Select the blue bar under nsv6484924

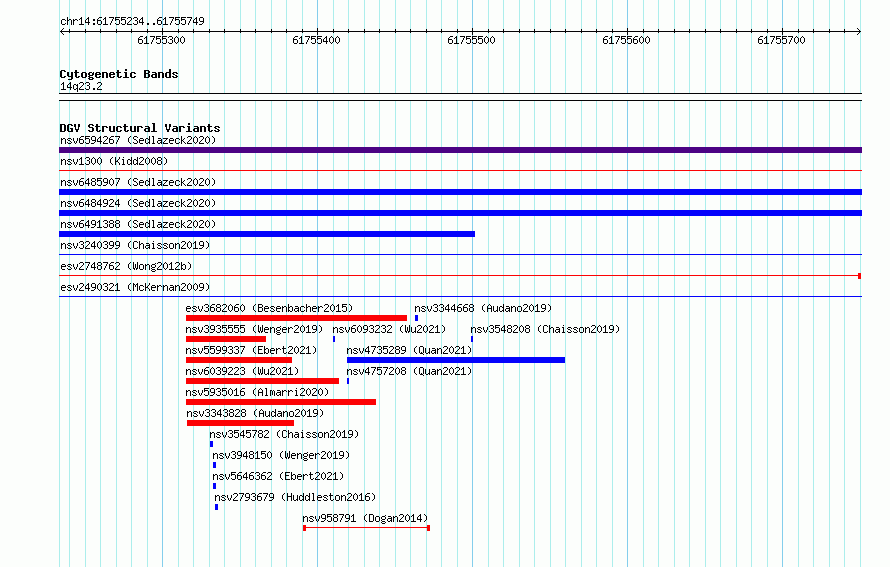[x=460, y=213]
